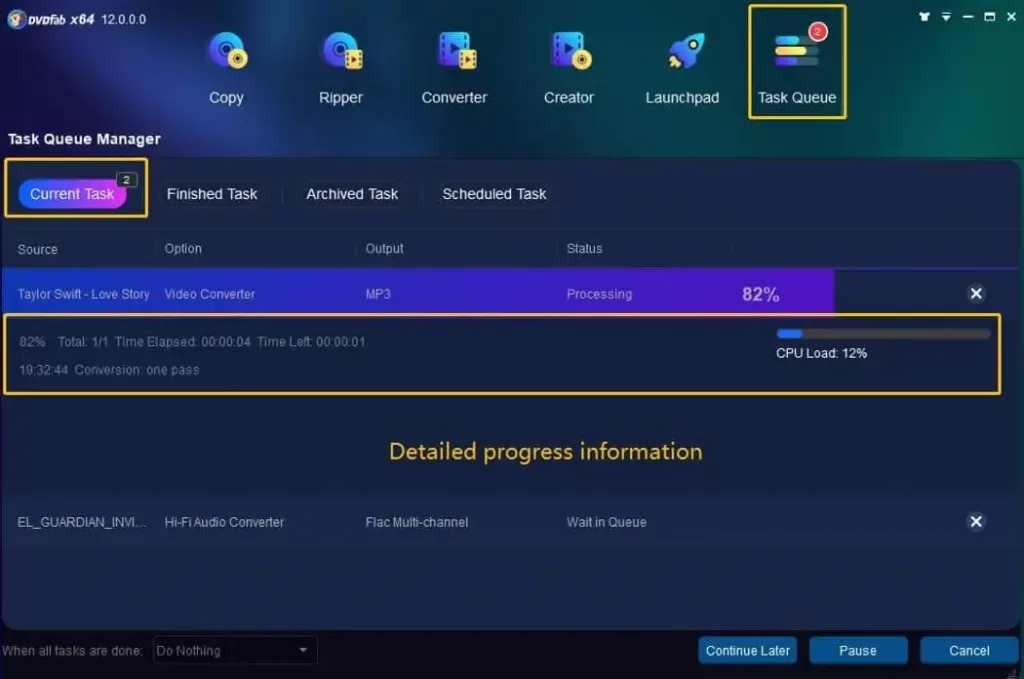Select the EL_GUARDIAN Hi-Fi Audio Converter row
The width and height of the screenshot is (1024, 679).
pos(400,522)
